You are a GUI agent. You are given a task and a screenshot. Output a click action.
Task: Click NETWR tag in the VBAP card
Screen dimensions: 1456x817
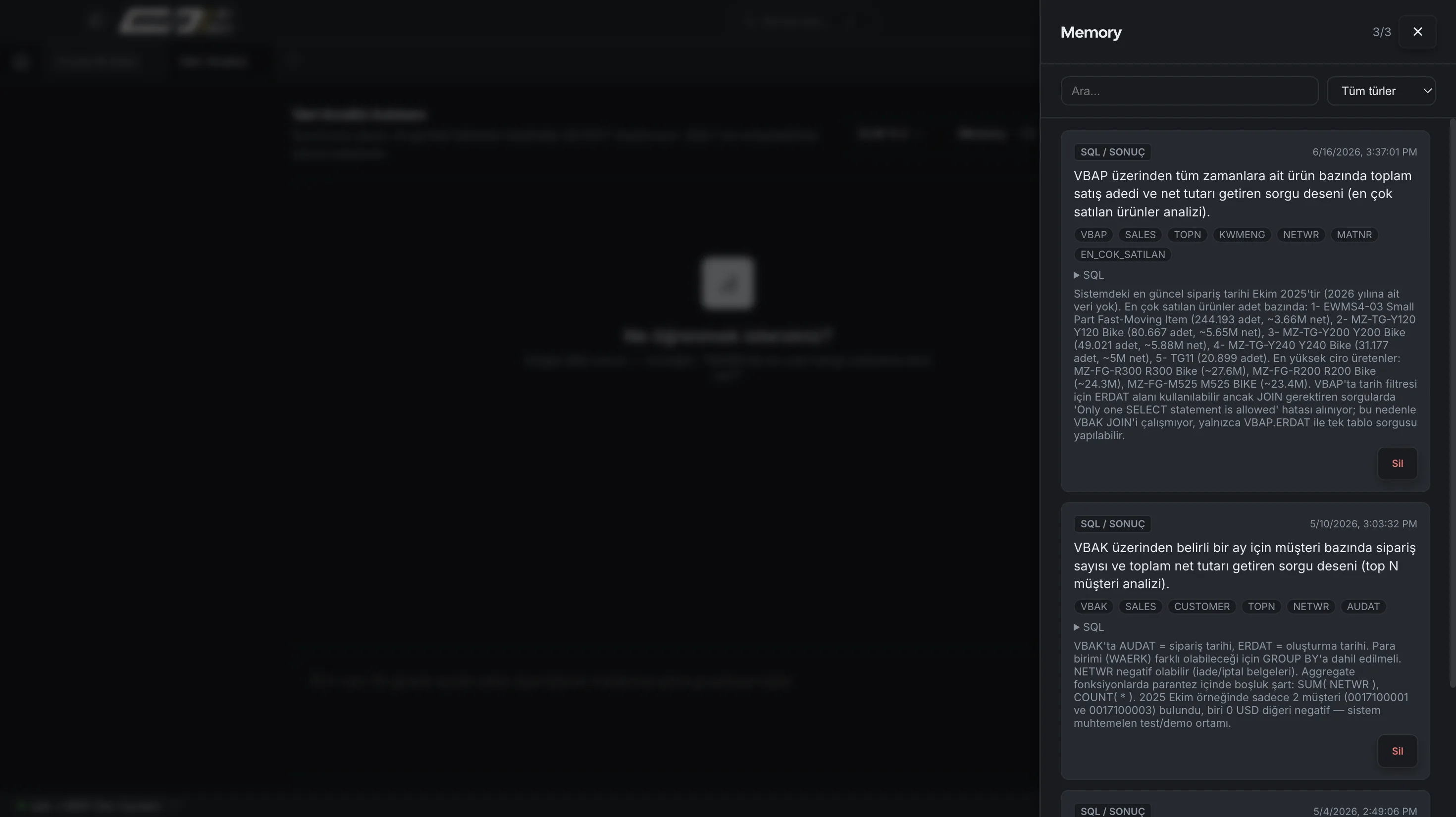(x=1300, y=235)
